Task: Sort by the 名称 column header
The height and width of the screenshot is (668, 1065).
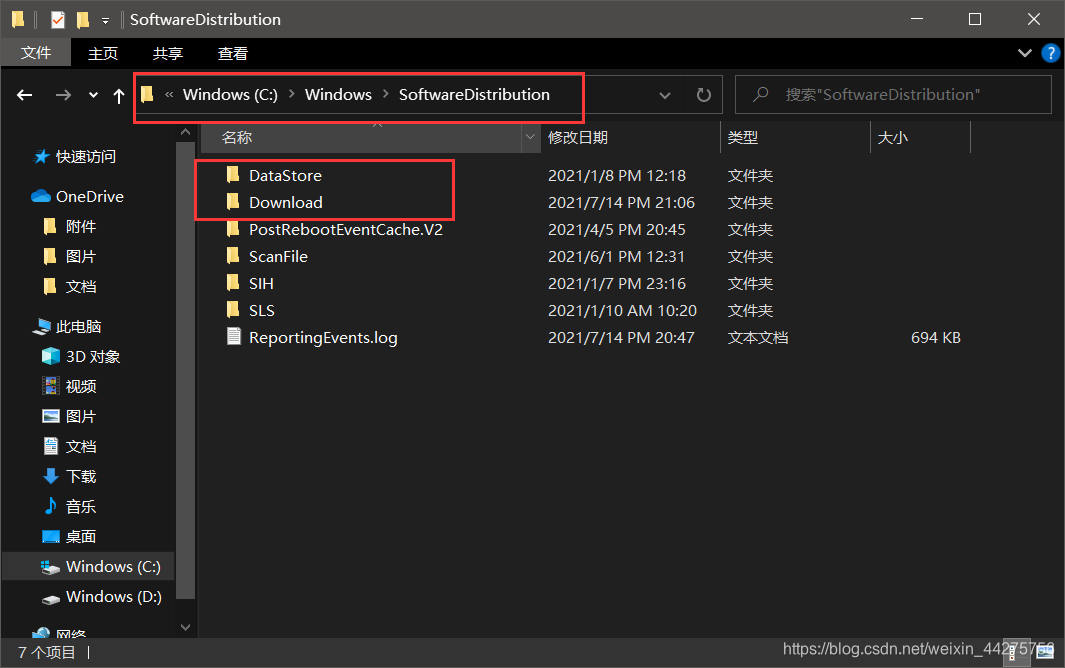Action: 361,138
